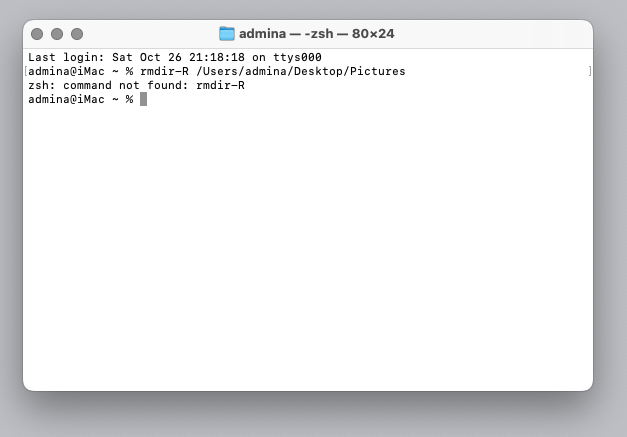Click the "admina — -zsh — 80×24" window title
Viewport: 627px width, 437px height.
pos(316,34)
